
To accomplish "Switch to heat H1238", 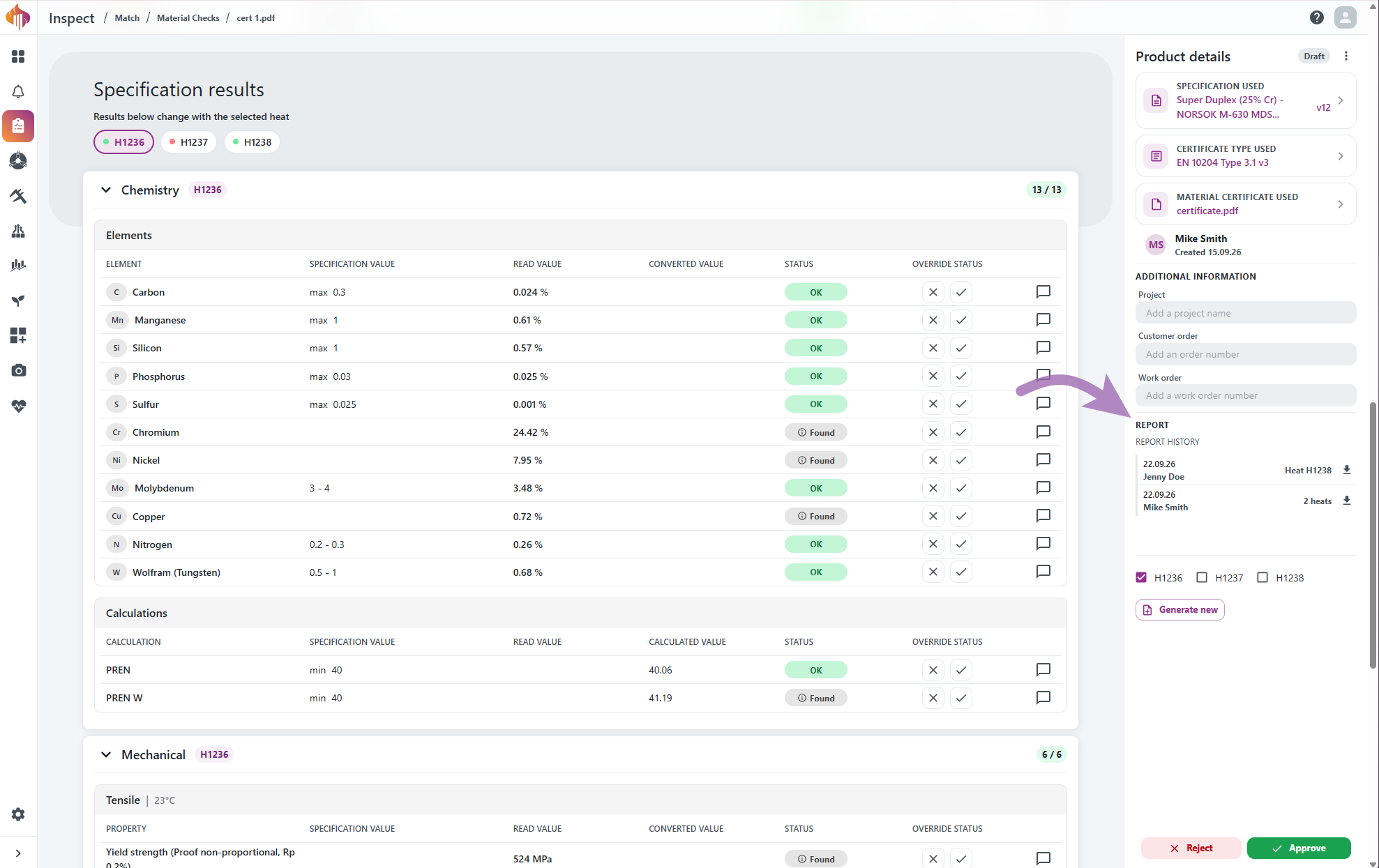I will click(x=253, y=142).
